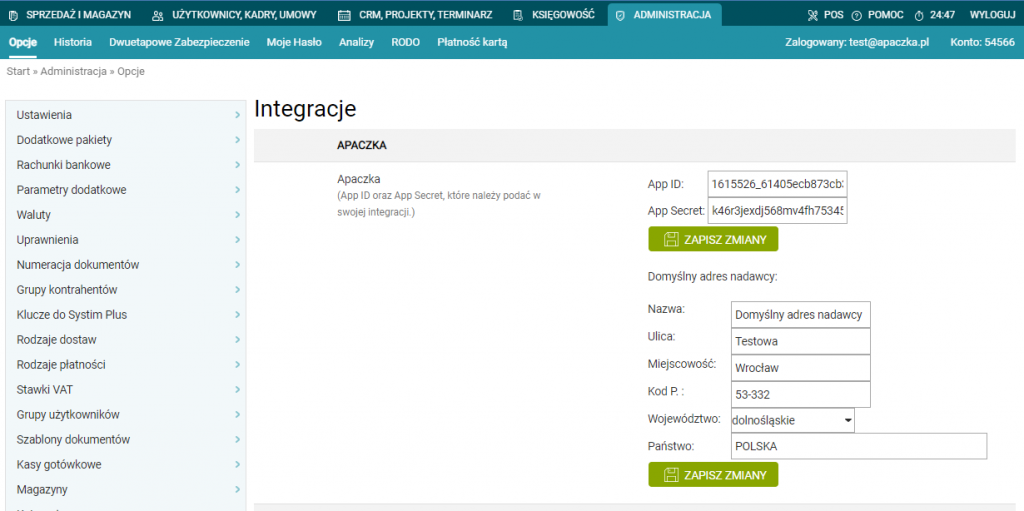The width and height of the screenshot is (1024, 511).
Task: Click the session timer clock icon
Action: [x=919, y=15]
